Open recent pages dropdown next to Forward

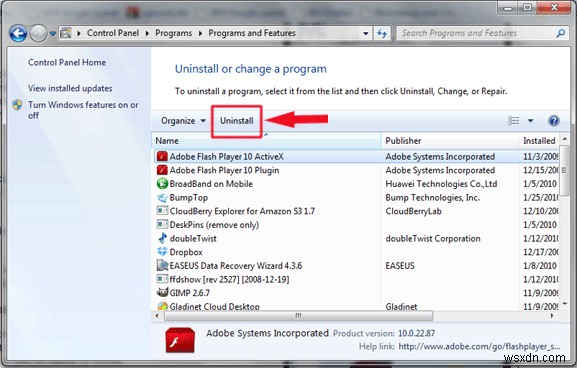click(53, 33)
